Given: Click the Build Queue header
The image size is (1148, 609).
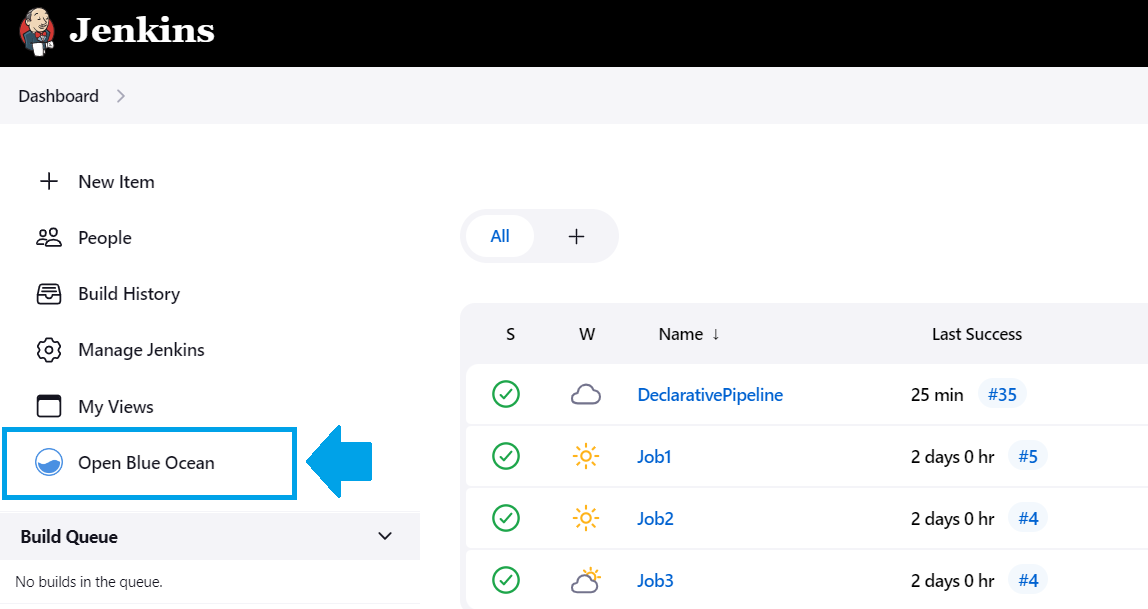Looking at the screenshot, I should [x=69, y=537].
